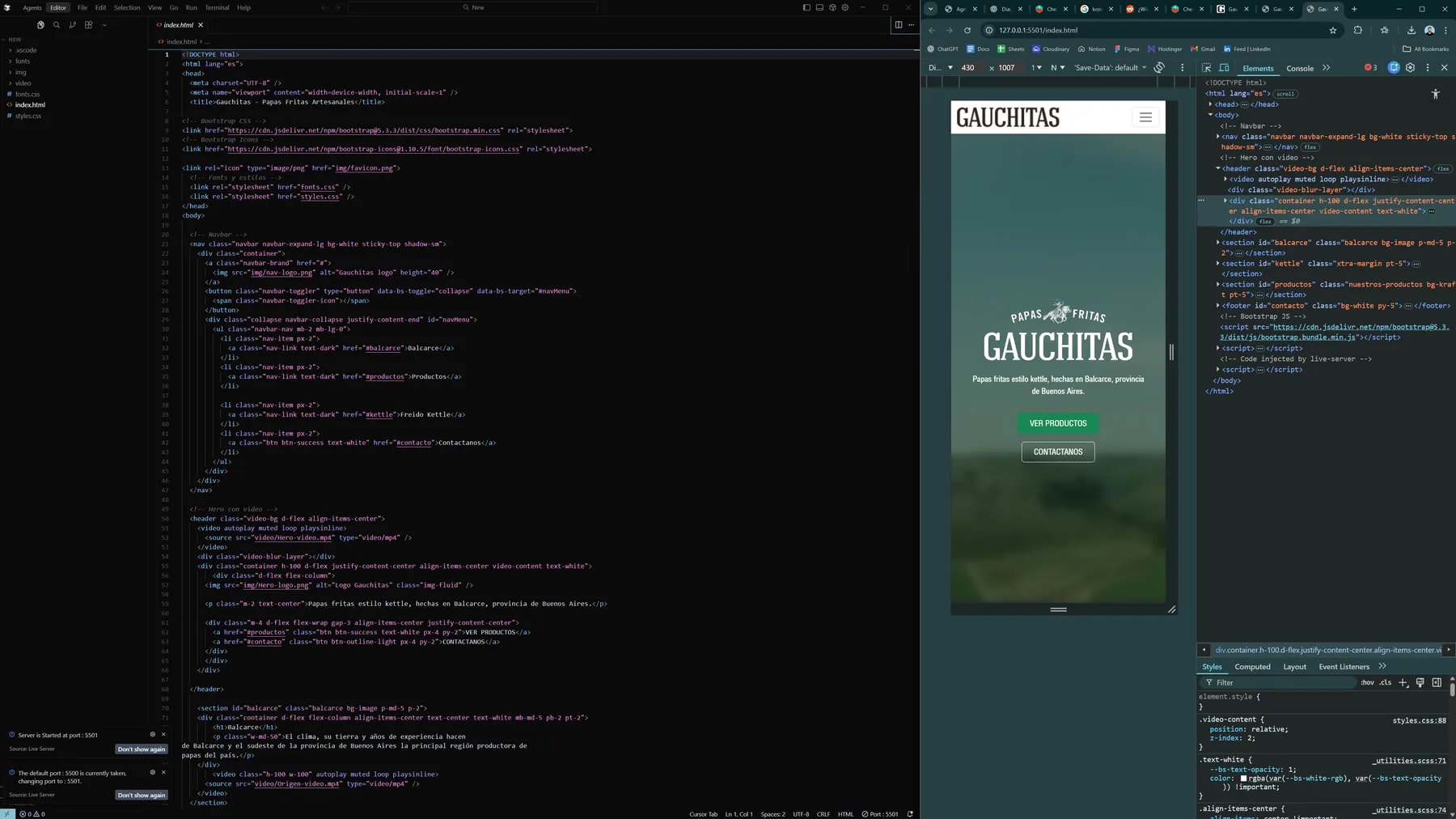The width and height of the screenshot is (1456, 819).
Task: Open Chrome downloads icon
Action: pos(1412,30)
